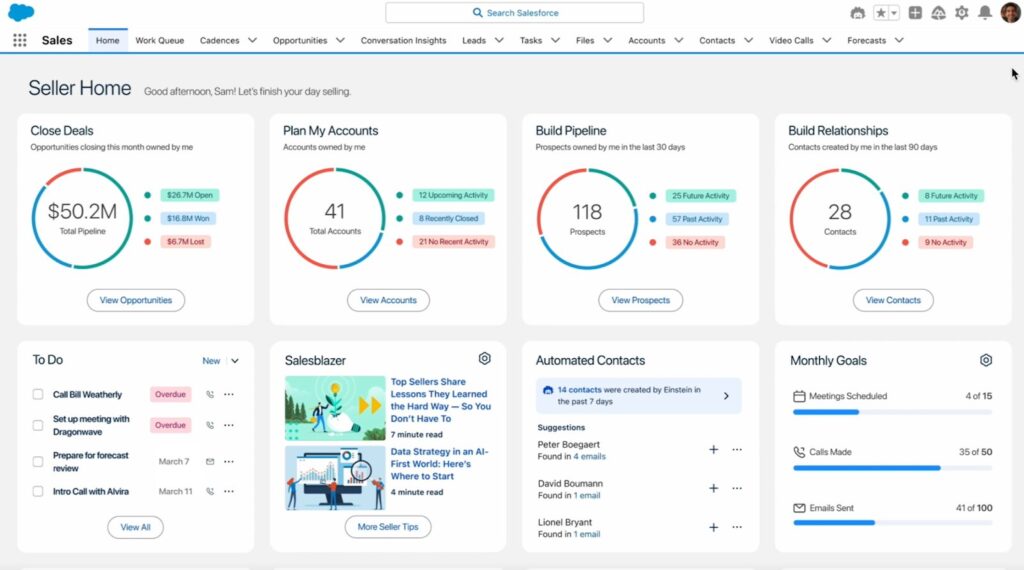Add Peter Boegaert as contact

pyautogui.click(x=714, y=449)
